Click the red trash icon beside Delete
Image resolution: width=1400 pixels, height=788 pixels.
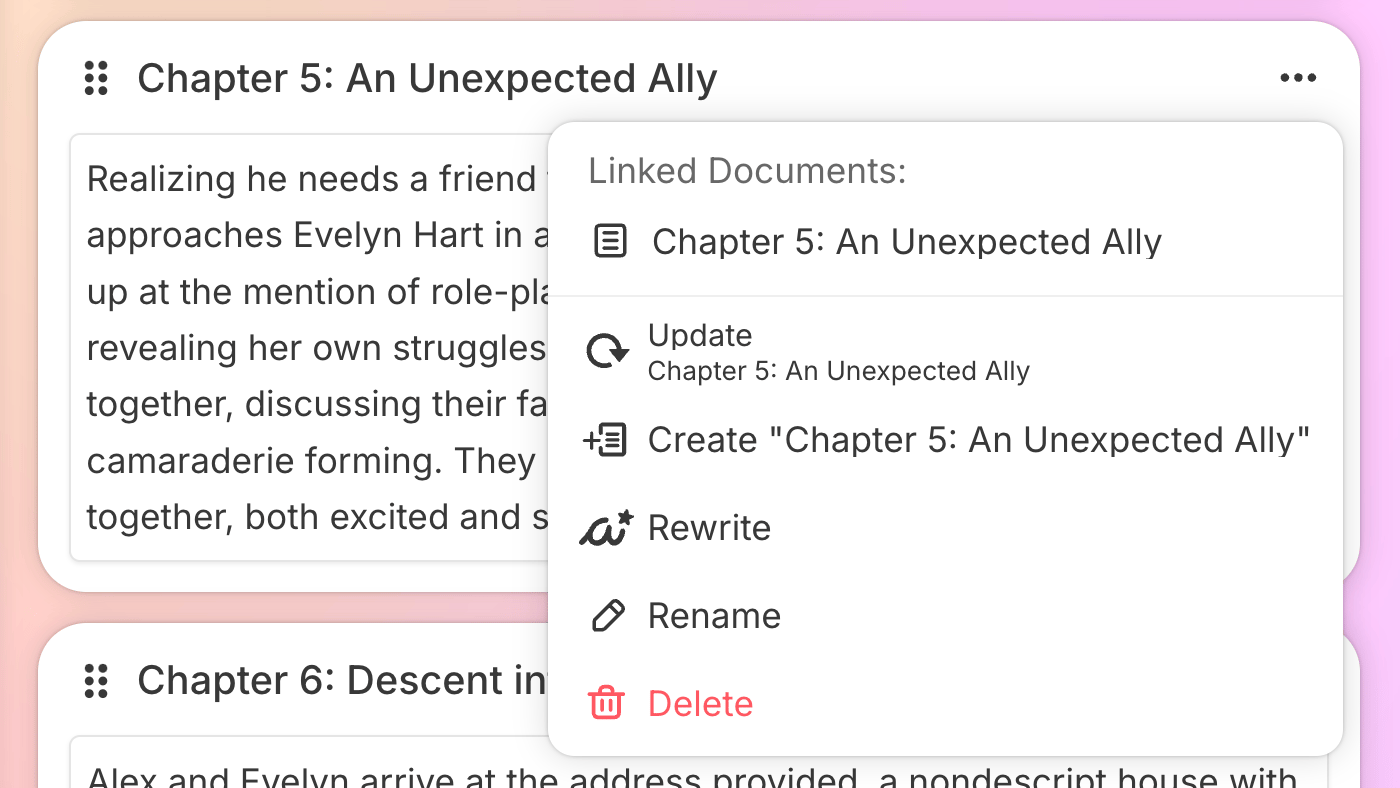tap(607, 703)
